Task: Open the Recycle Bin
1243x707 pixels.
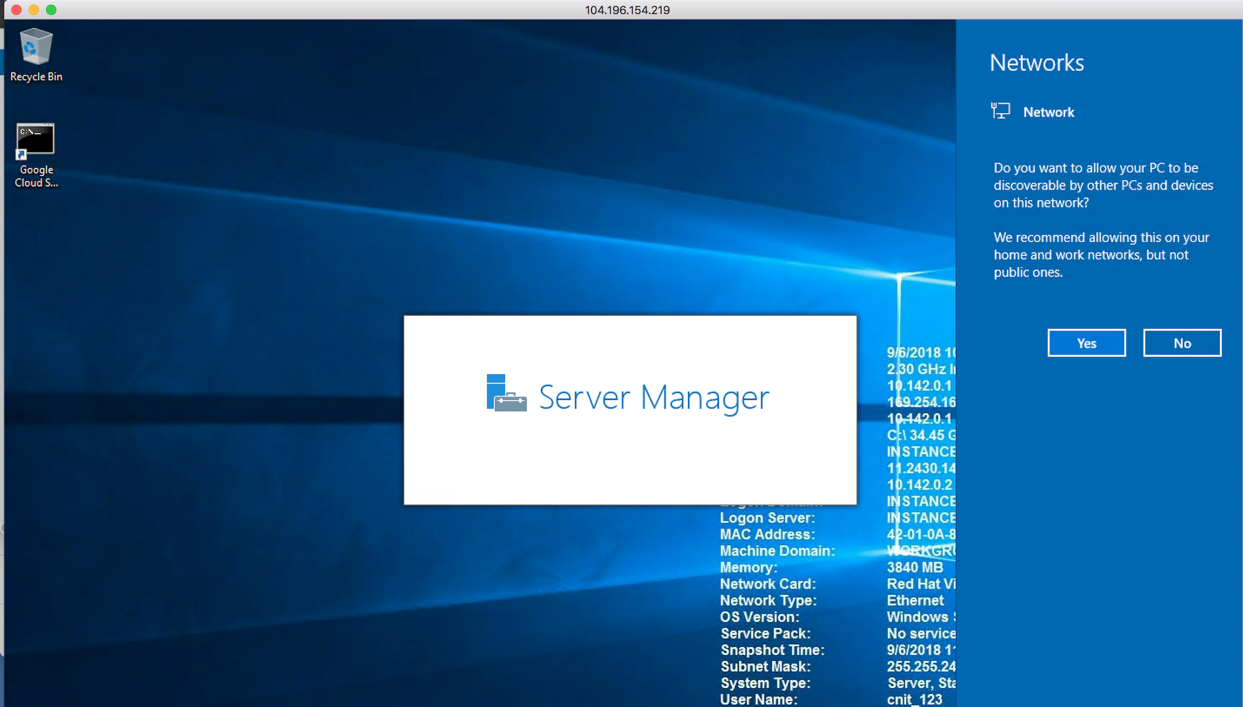Action: [x=35, y=45]
